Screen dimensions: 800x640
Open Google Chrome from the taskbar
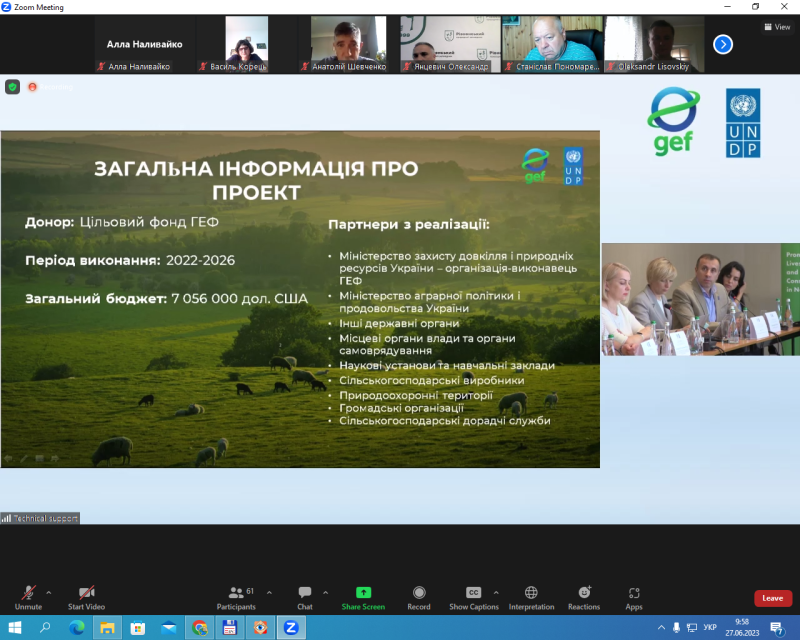click(x=200, y=628)
